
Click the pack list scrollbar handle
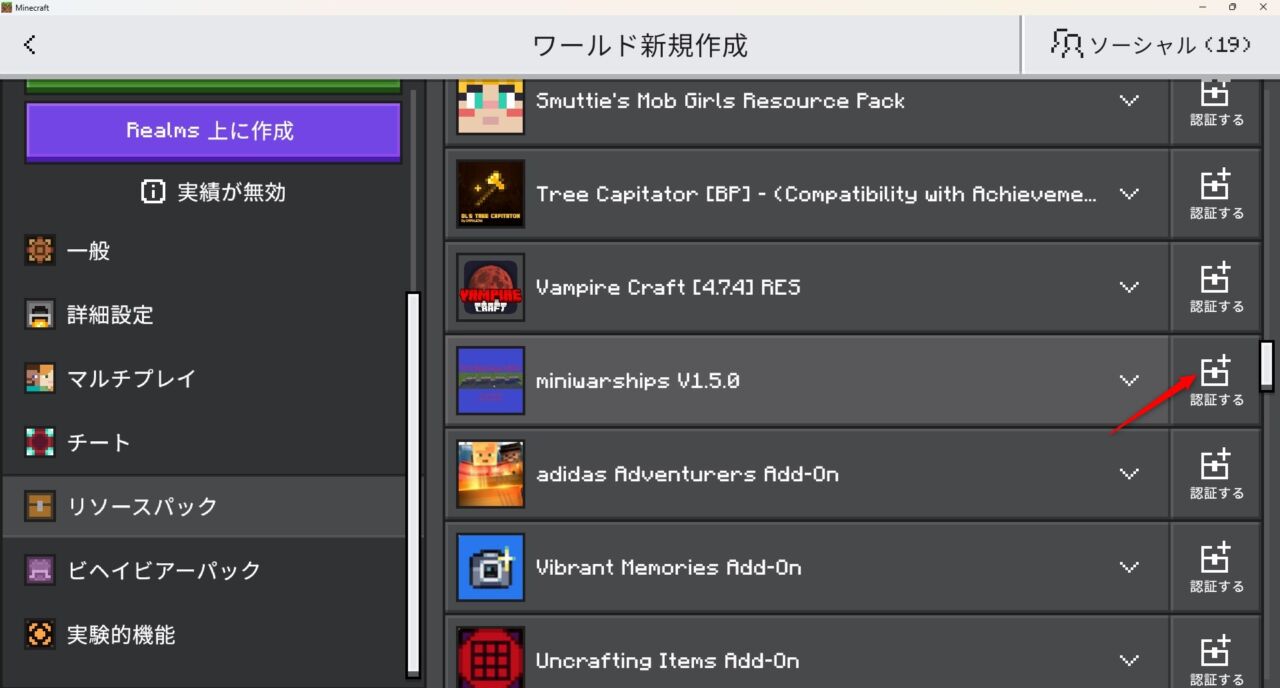[x=1267, y=366]
